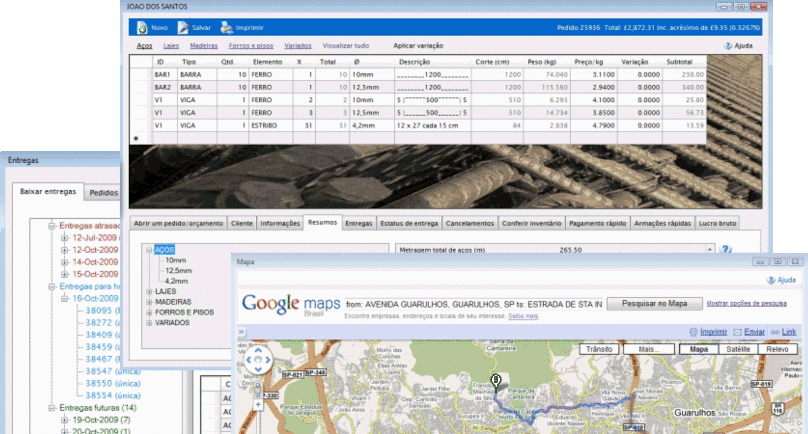Click the green route start marker on map
Screen dimensions: 808x434
point(496,381)
